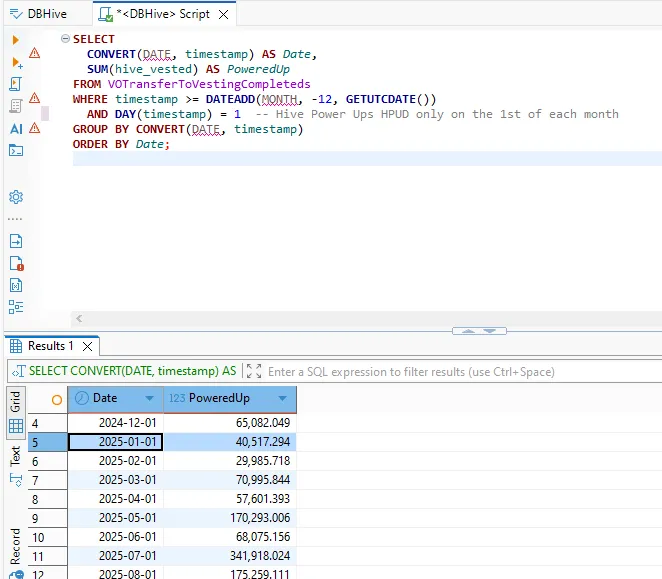662x579 pixels.
Task: Select cell with value 40,517.294
Action: pyautogui.click(x=230, y=442)
